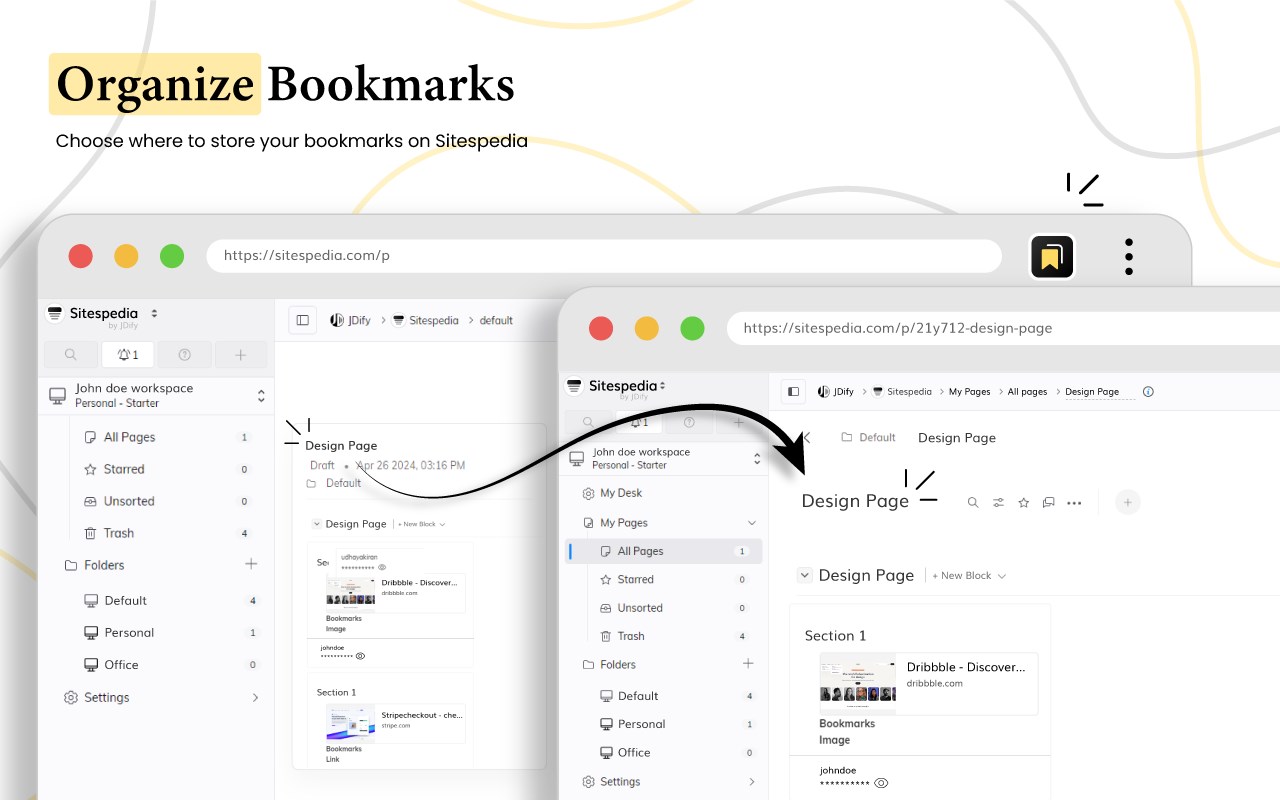Open search tab in back window sidebar
Image resolution: width=1280 pixels, height=800 pixels.
pos(70,354)
